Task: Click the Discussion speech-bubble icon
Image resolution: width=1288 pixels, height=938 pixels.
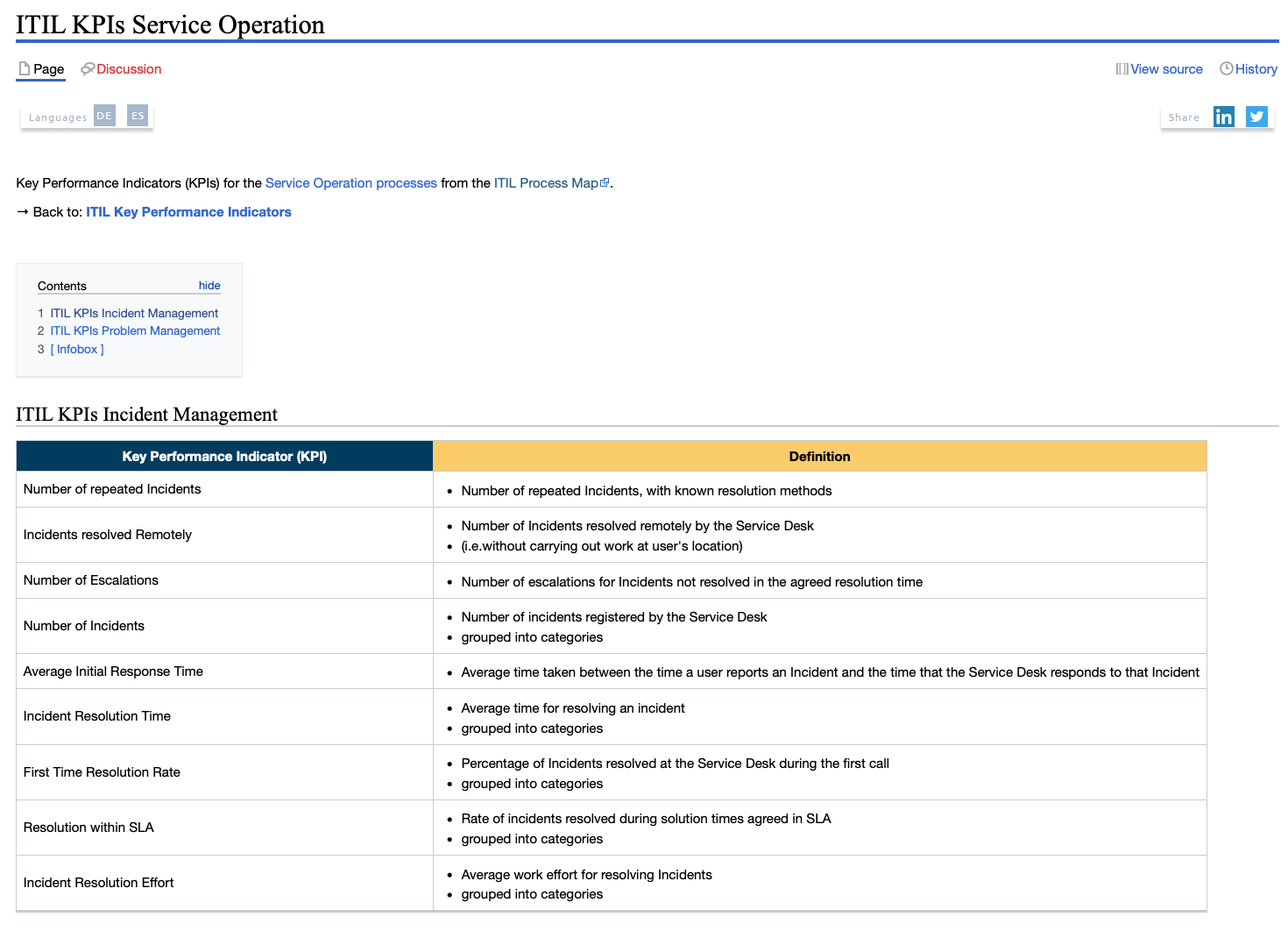Action: pos(88,68)
